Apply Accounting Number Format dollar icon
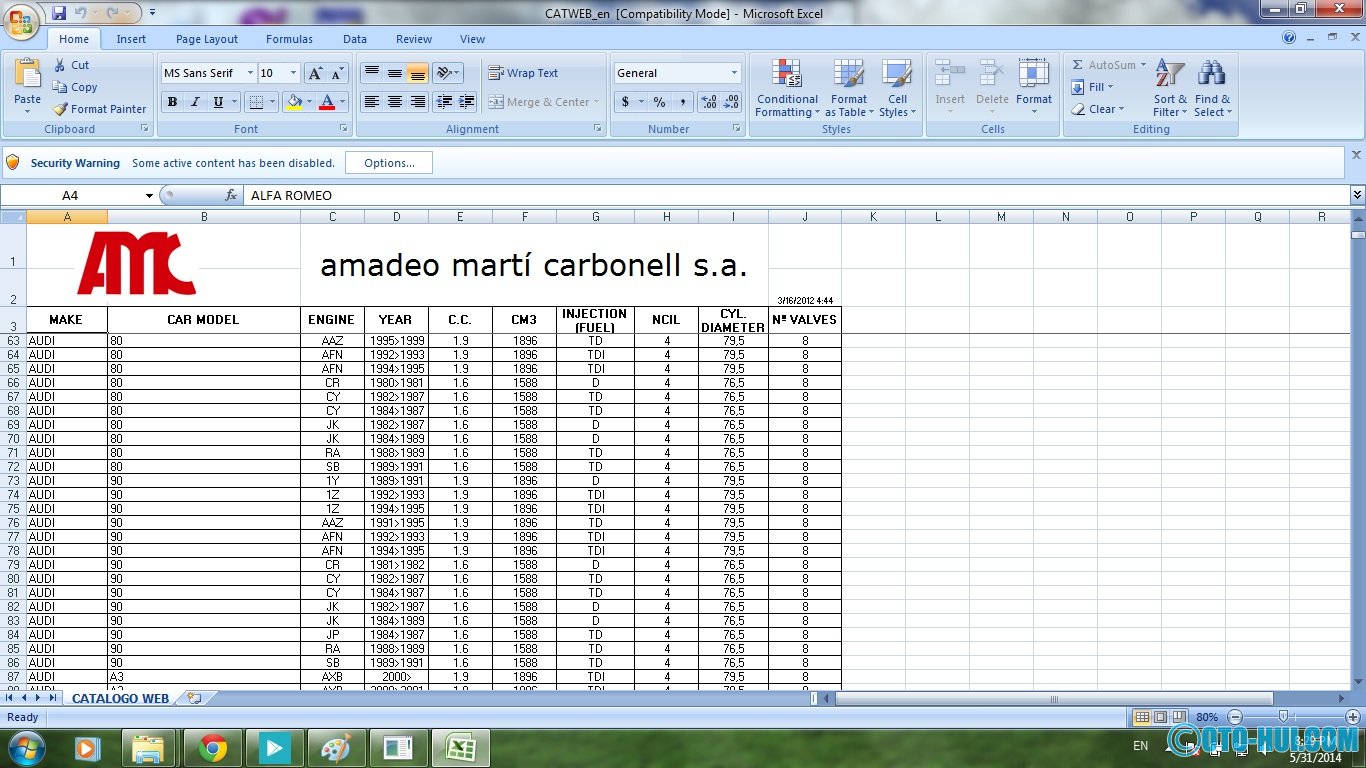 tap(626, 102)
